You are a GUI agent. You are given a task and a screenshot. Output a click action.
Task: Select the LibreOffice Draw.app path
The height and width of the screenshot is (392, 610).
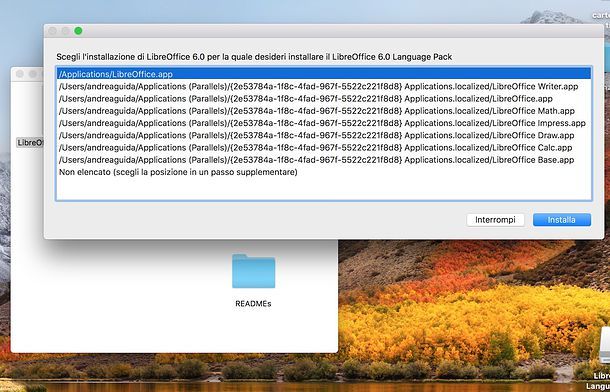(324, 135)
